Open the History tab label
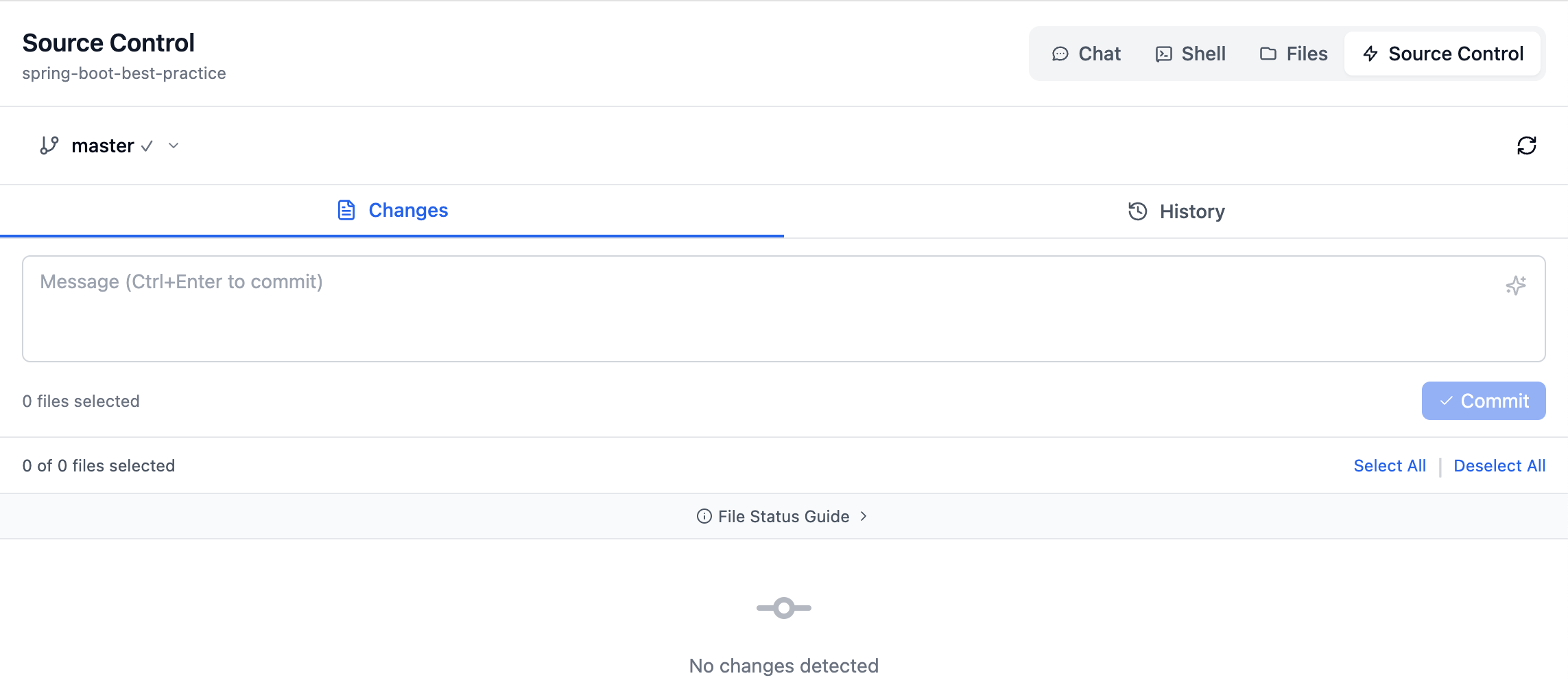 [x=1192, y=211]
